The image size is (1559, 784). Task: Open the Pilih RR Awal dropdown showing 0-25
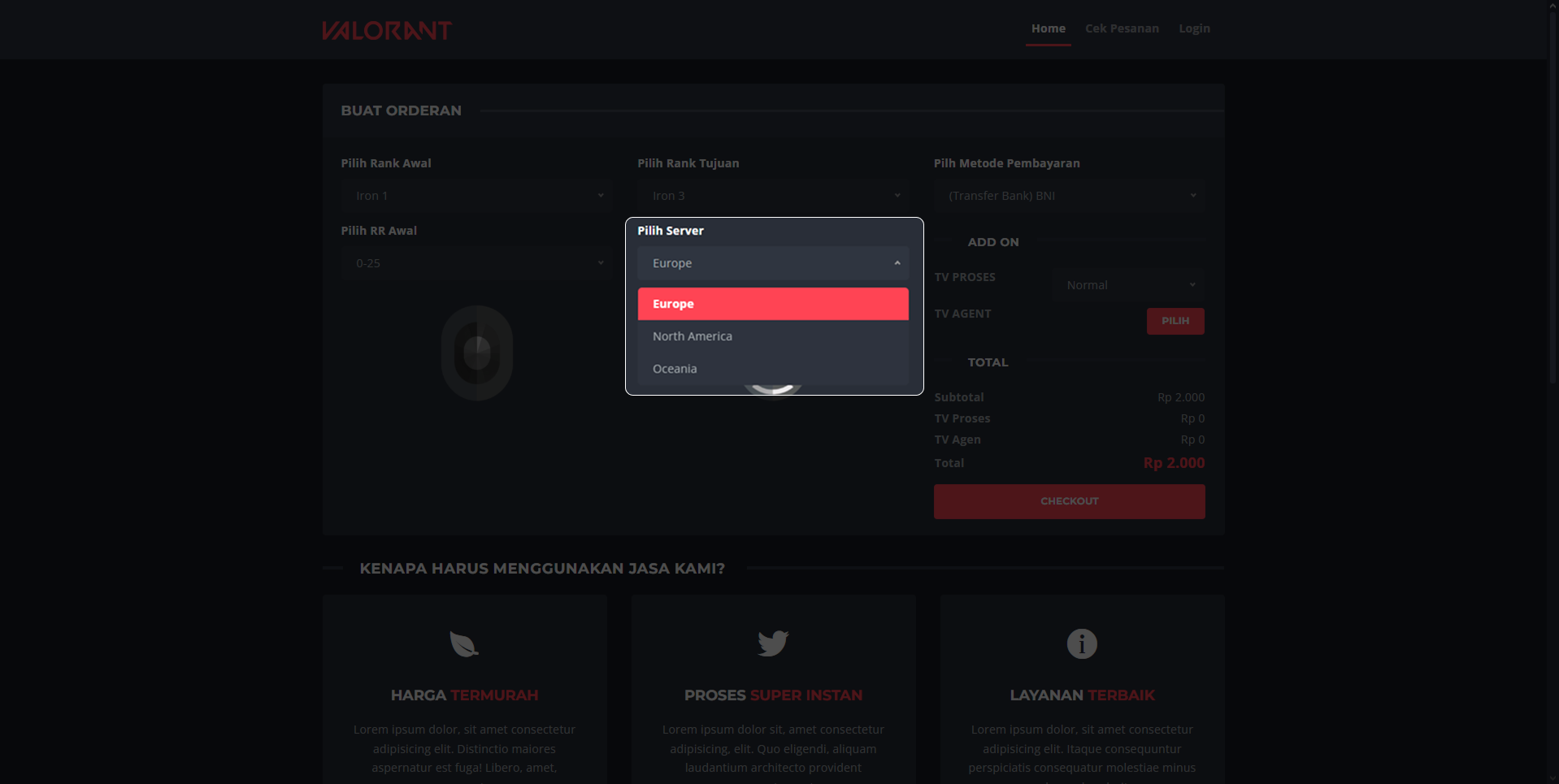(x=476, y=263)
